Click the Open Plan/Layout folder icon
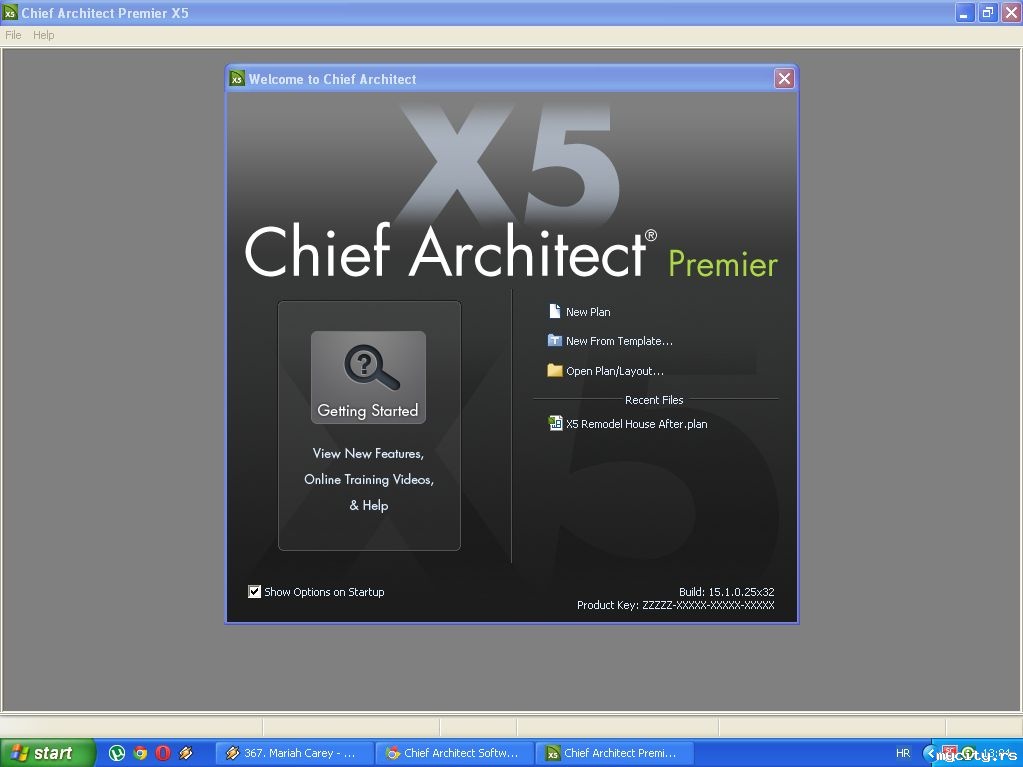The height and width of the screenshot is (767, 1023). point(555,370)
